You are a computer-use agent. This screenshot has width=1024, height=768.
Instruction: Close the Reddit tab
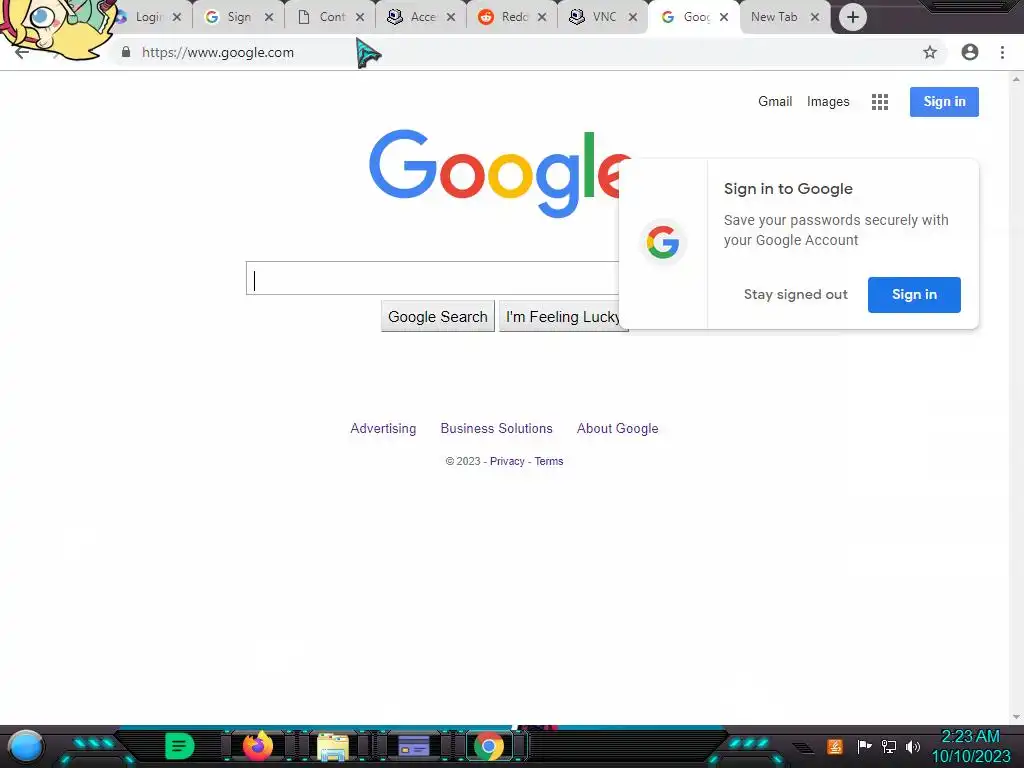pos(541,18)
